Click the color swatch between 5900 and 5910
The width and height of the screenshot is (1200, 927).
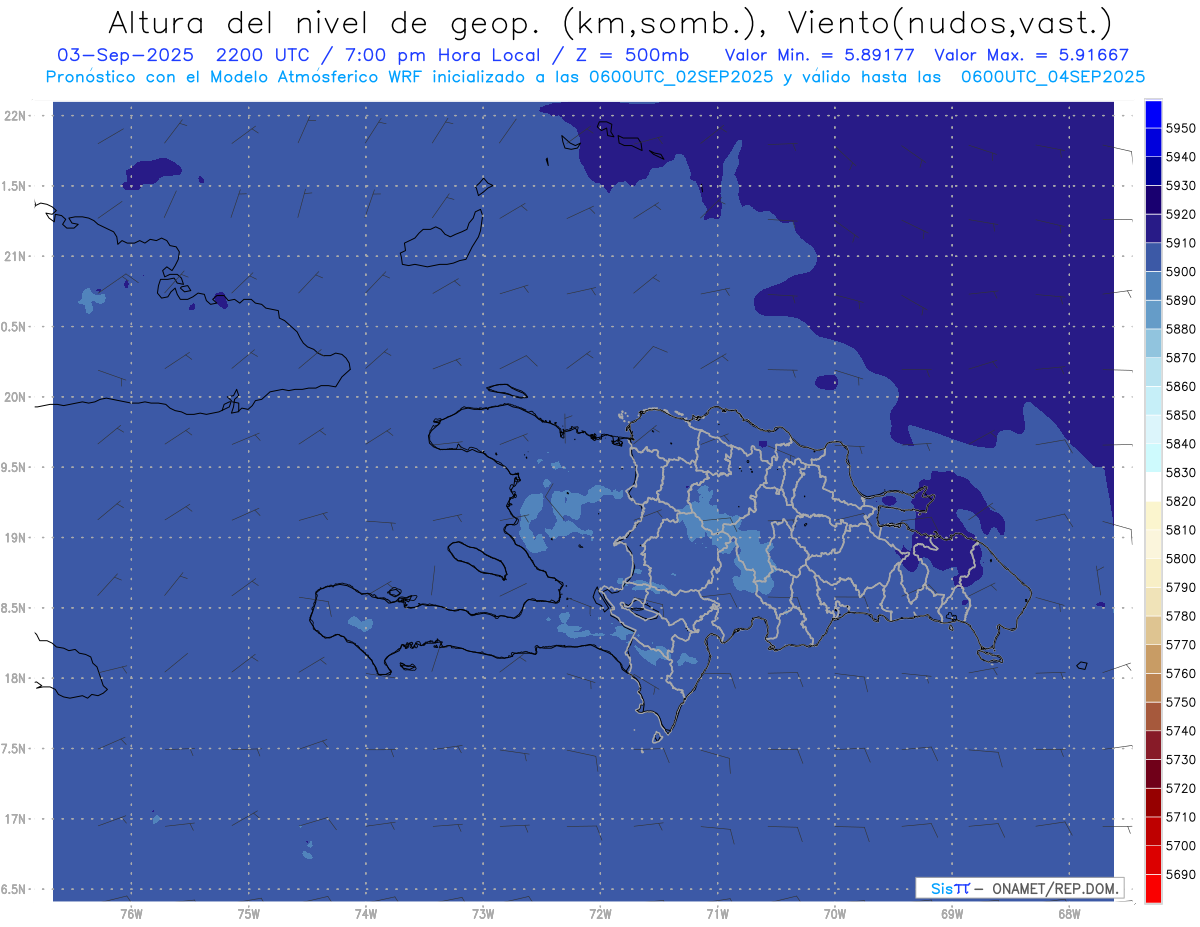(x=1153, y=257)
